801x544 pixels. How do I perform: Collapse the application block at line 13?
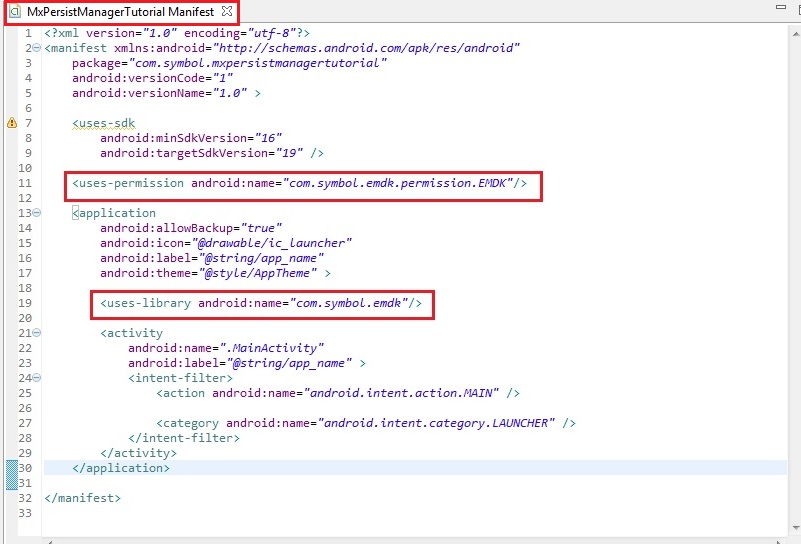point(37,213)
